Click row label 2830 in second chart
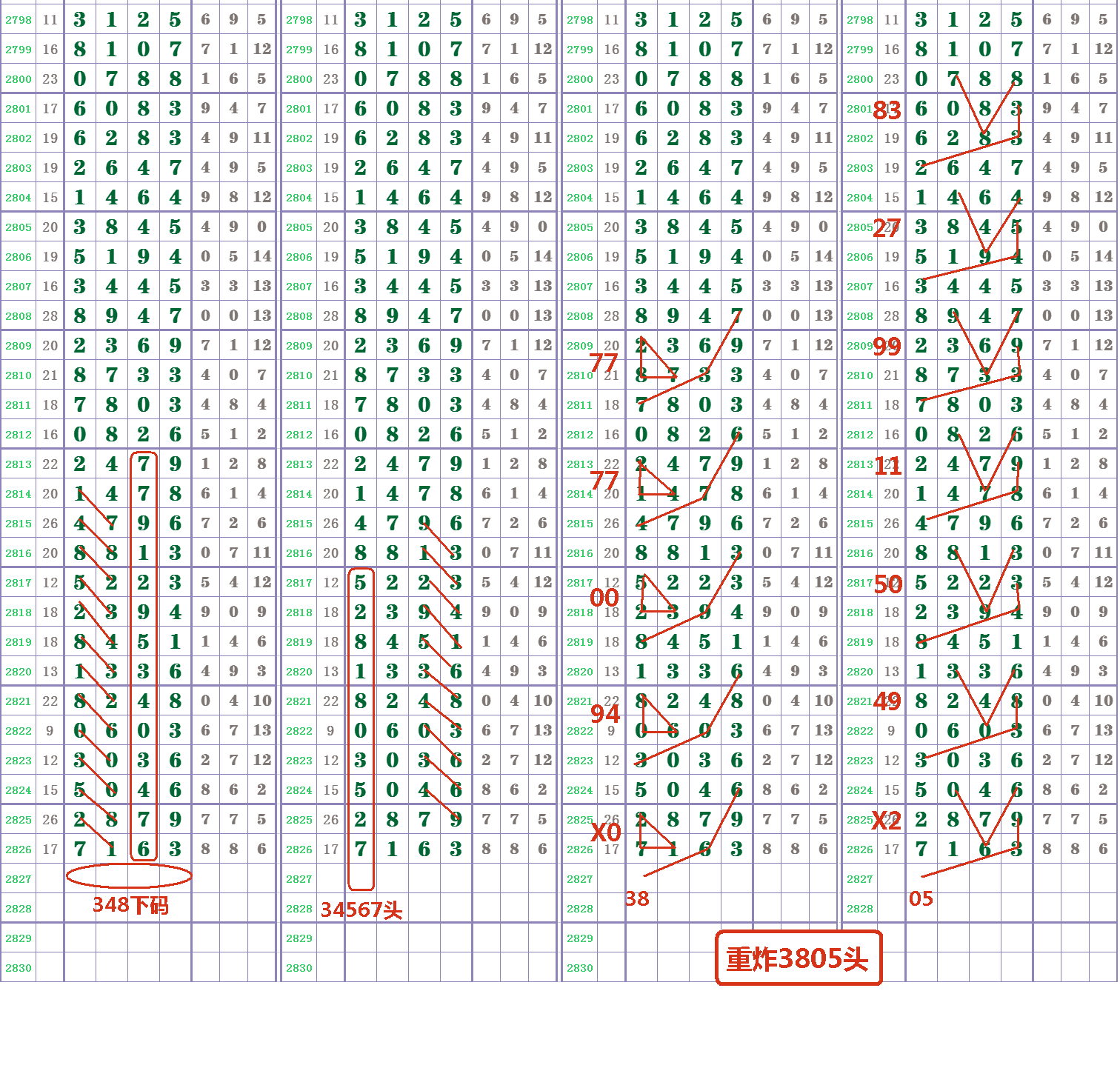Image resolution: width=1120 pixels, height=1068 pixels. [299, 967]
